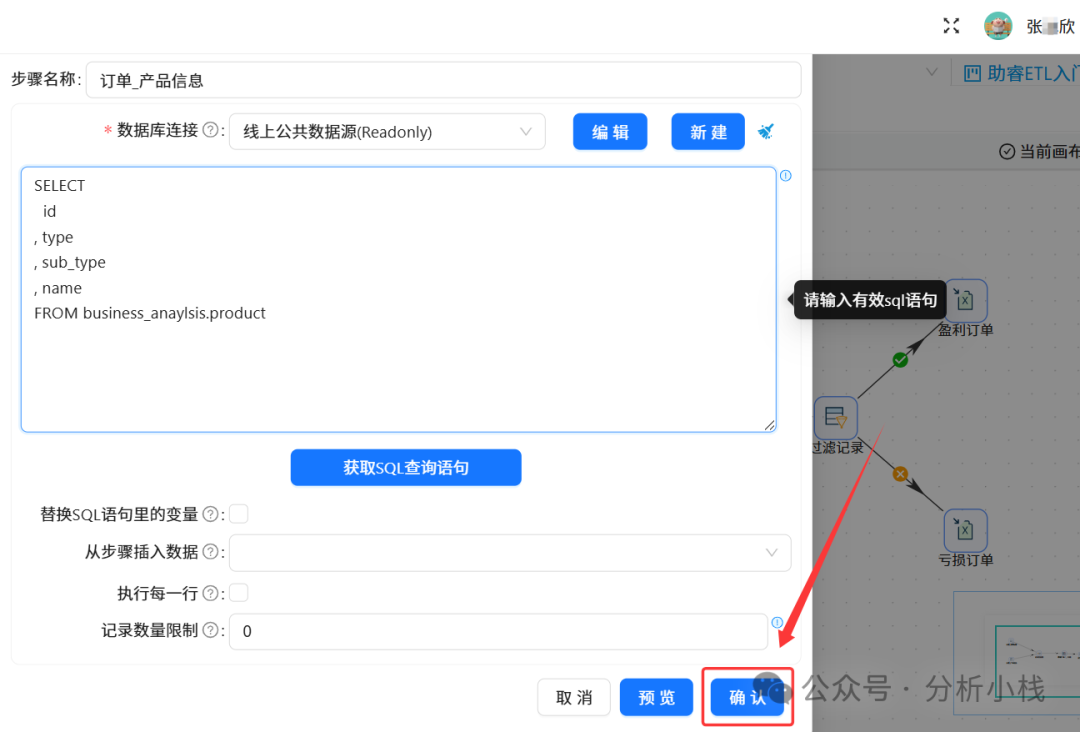Screen dimensions: 1080x732
Task: Click the 当前画布 label
Action: click(1049, 151)
